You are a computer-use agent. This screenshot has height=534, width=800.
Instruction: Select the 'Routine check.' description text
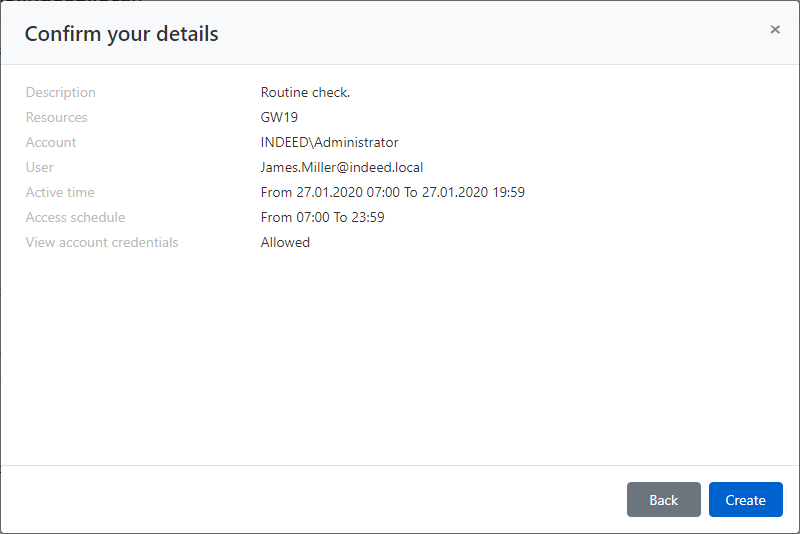[305, 92]
